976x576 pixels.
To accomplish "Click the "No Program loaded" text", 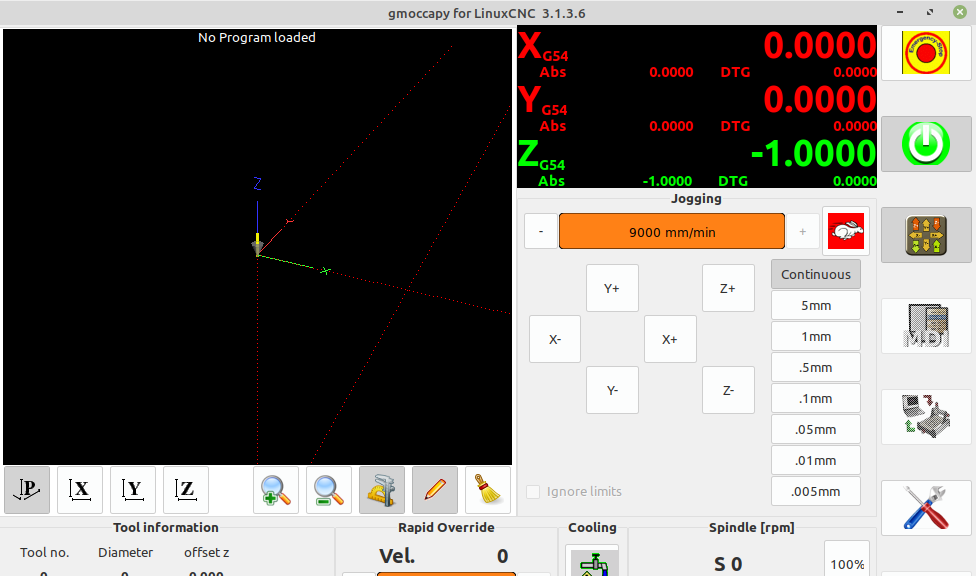I will [x=256, y=37].
